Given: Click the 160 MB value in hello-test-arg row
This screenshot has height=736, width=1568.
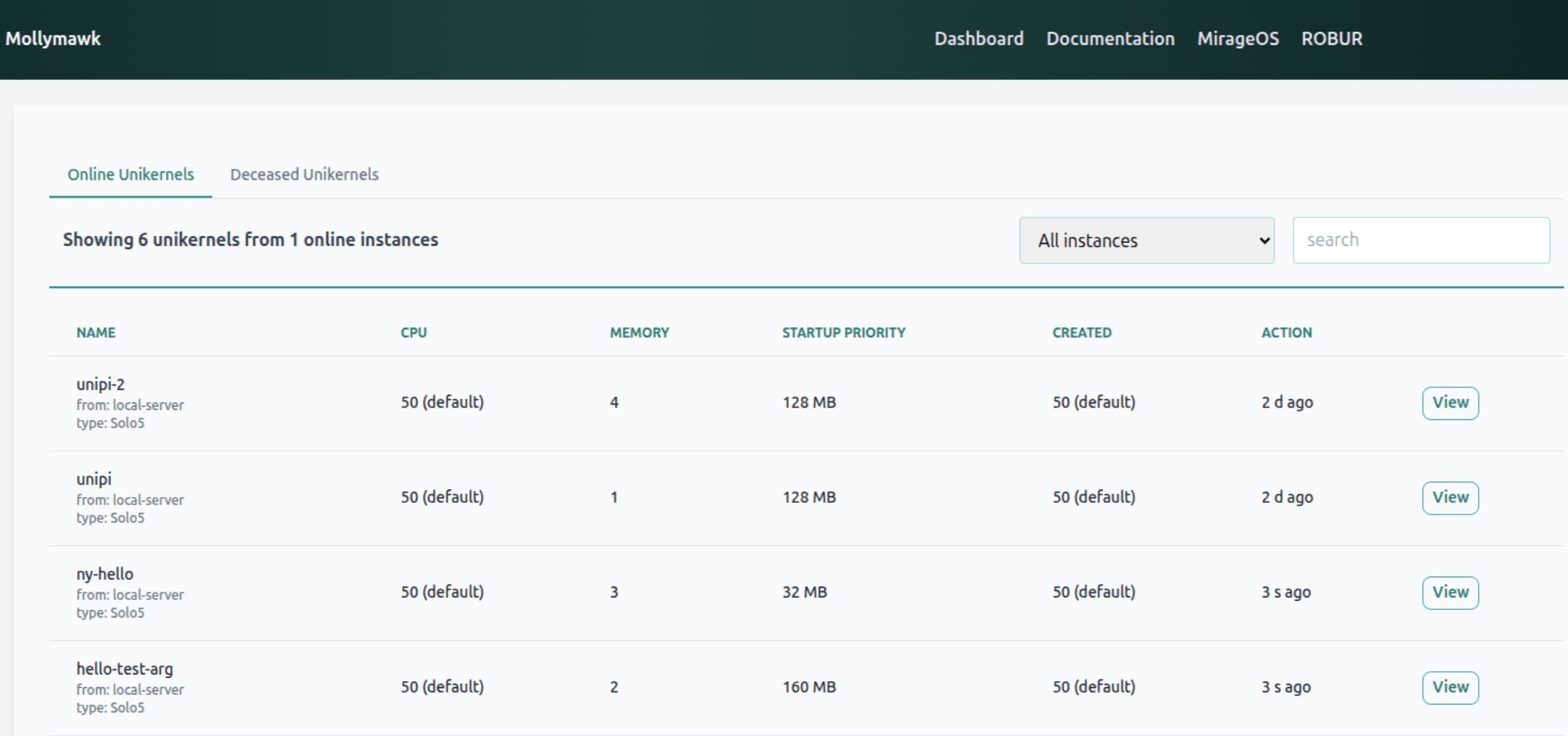Looking at the screenshot, I should tap(809, 687).
